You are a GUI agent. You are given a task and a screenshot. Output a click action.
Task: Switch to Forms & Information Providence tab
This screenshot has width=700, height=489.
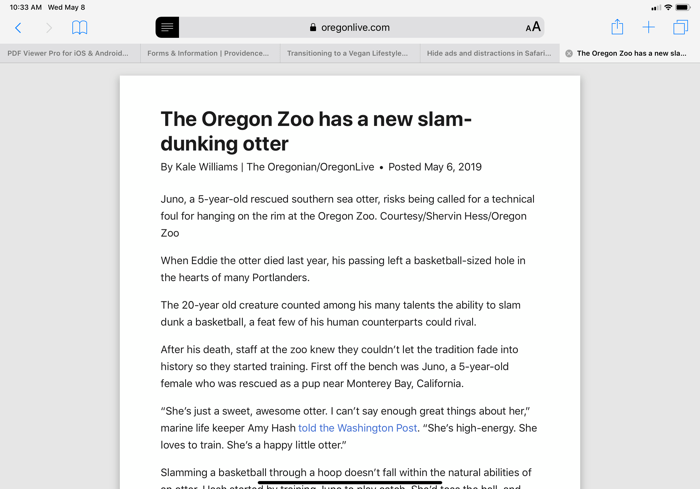pyautogui.click(x=208, y=53)
